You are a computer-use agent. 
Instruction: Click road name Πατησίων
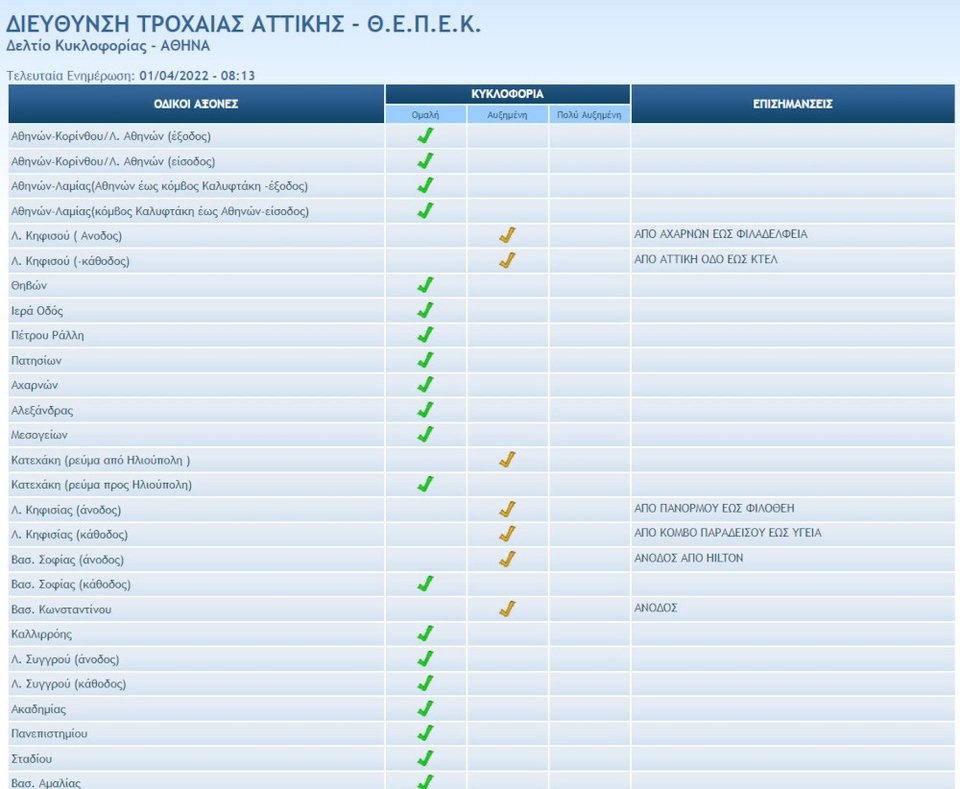[x=36, y=361]
